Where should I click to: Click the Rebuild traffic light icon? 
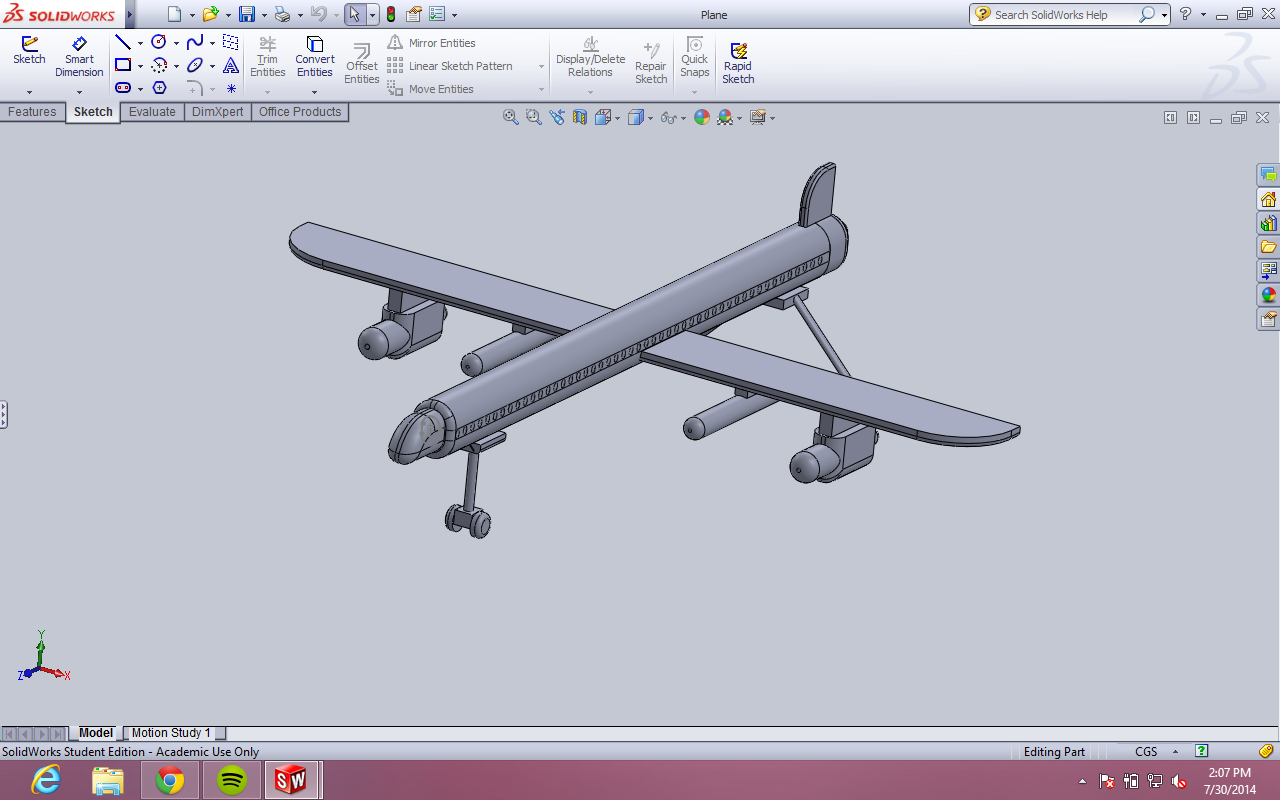(x=390, y=14)
